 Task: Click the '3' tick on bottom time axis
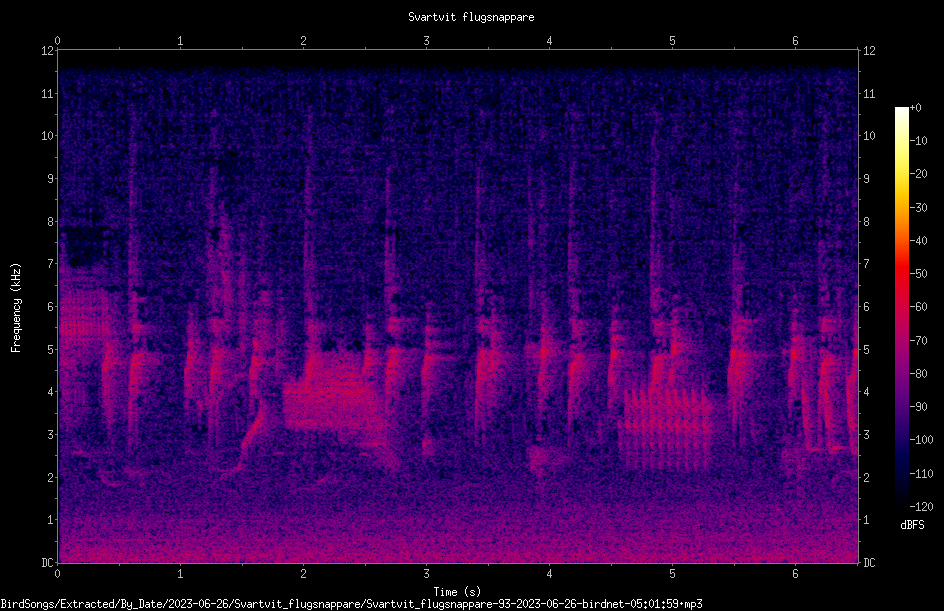[x=426, y=574]
